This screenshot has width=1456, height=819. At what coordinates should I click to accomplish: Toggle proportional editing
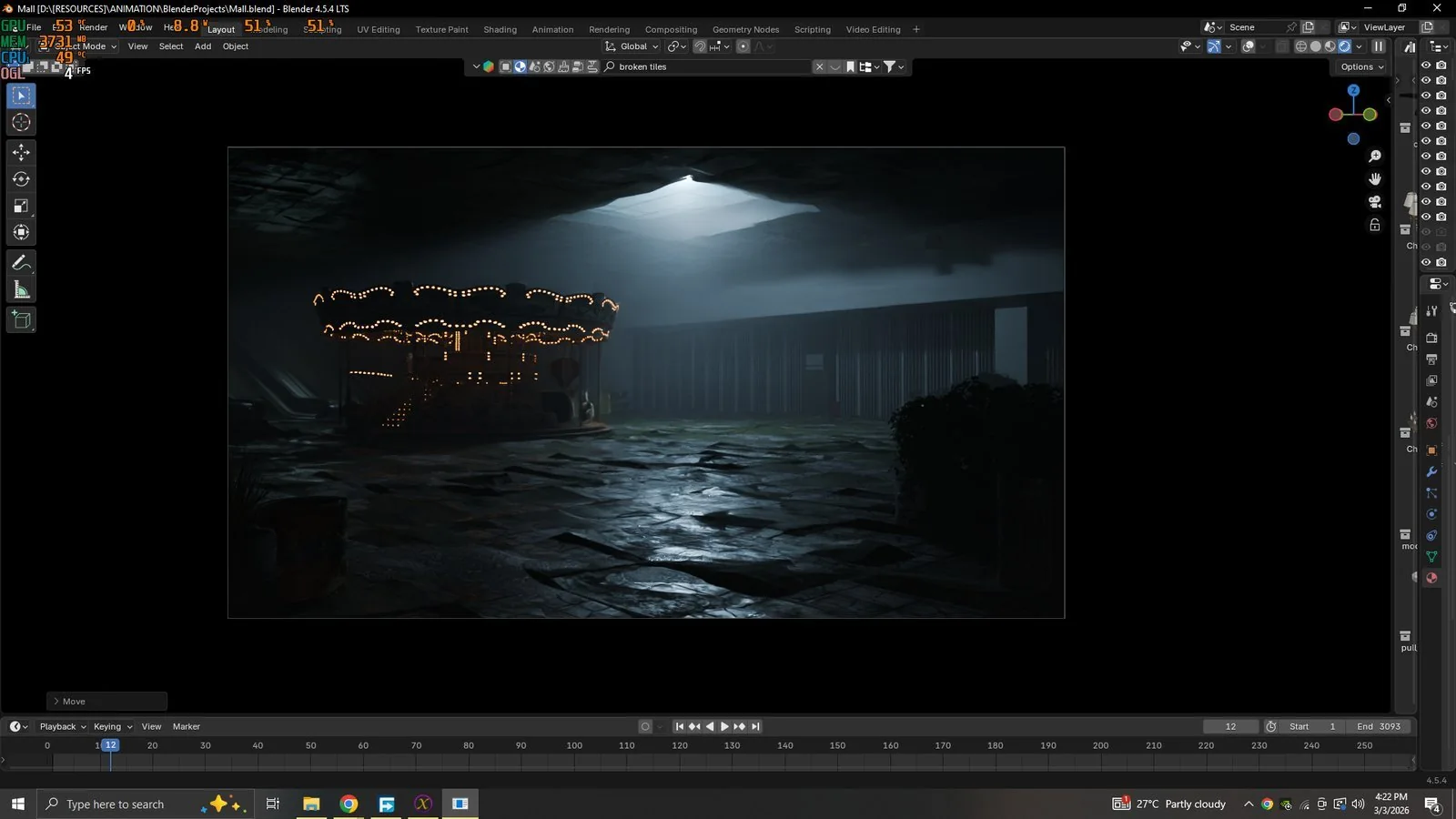743,46
